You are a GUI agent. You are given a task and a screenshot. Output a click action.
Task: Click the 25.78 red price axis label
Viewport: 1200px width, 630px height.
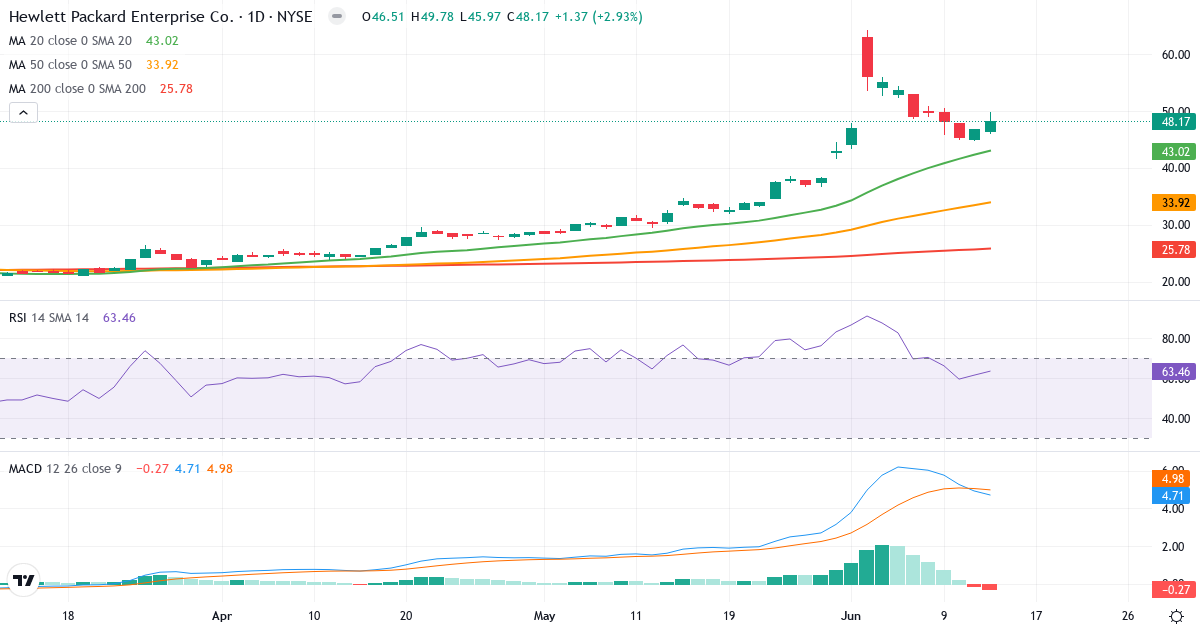tap(1172, 248)
